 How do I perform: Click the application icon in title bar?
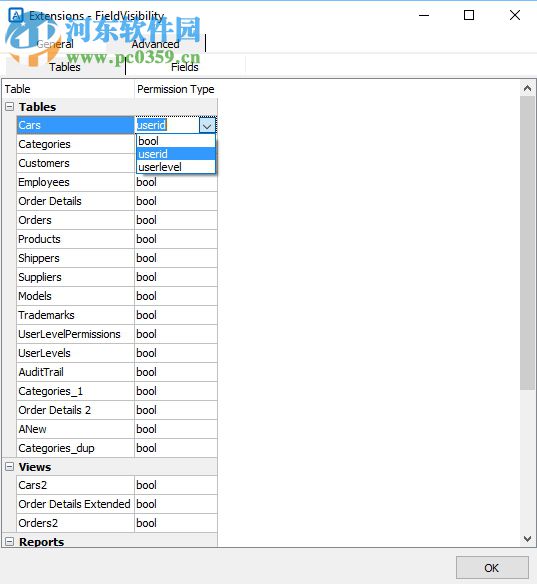[16, 15]
